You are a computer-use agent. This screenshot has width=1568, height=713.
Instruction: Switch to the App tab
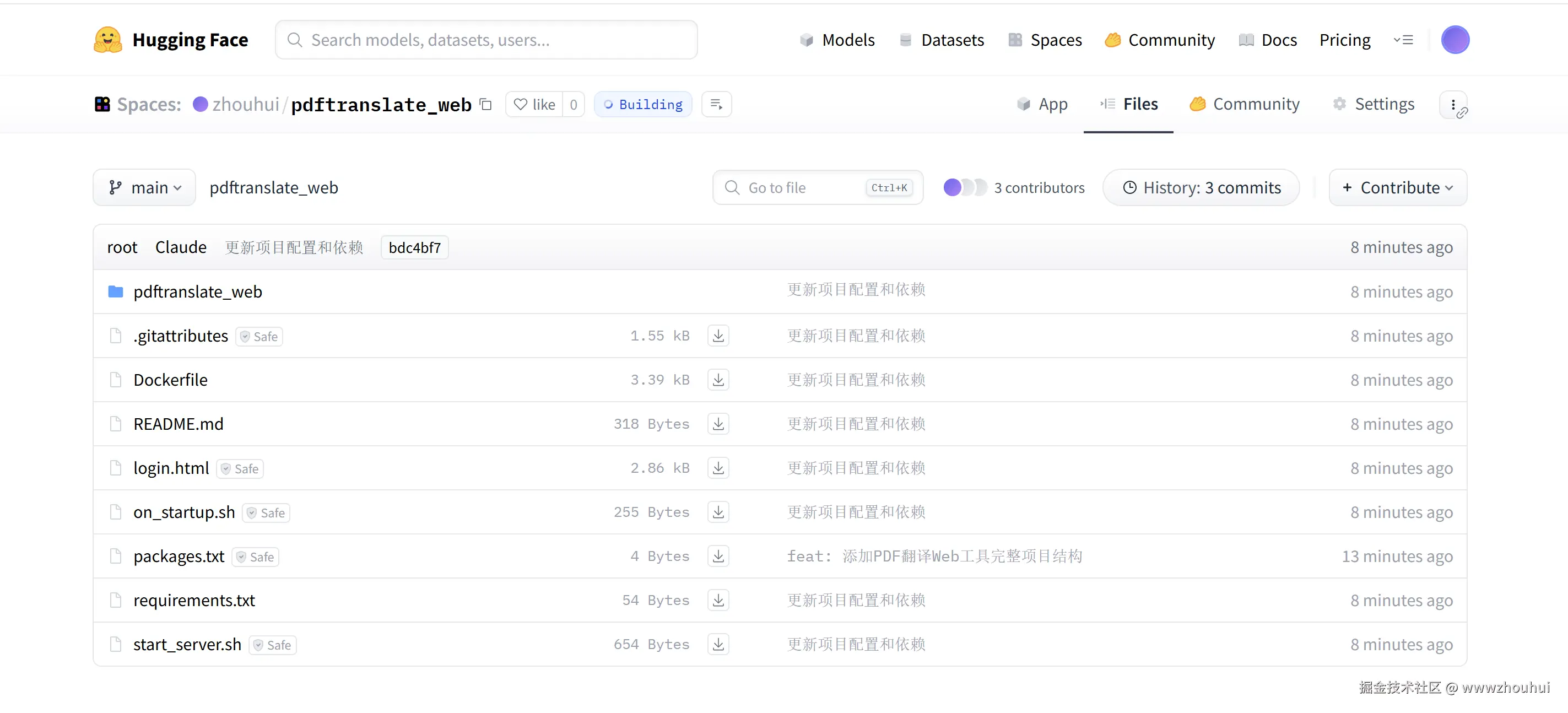[1043, 104]
